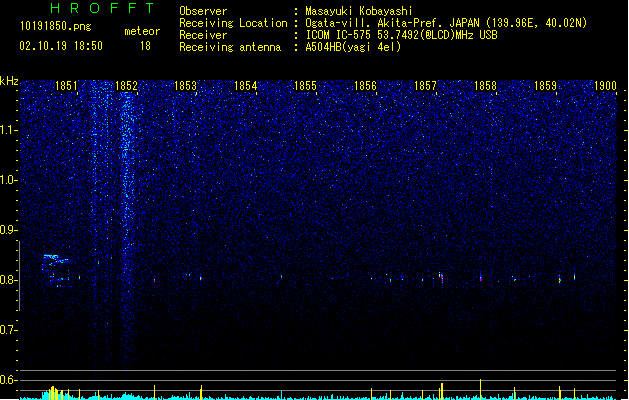Click the date 02.10.19 18:50
629x400 pixels.
(x=61, y=46)
